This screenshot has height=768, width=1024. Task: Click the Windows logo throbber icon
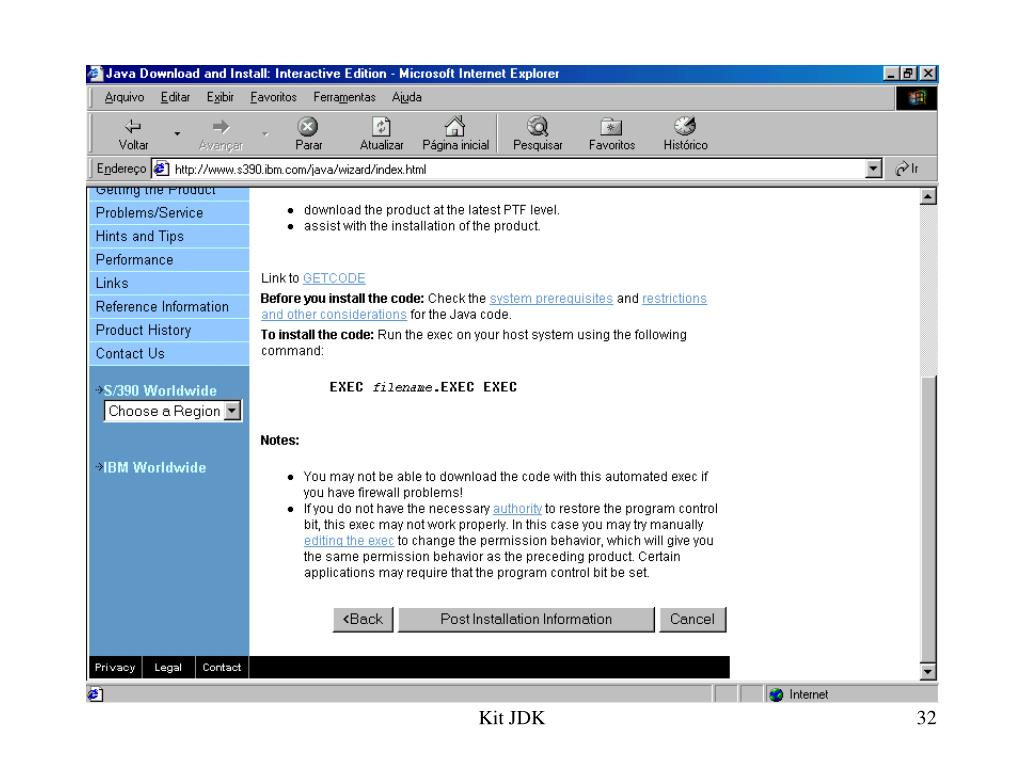(x=918, y=98)
